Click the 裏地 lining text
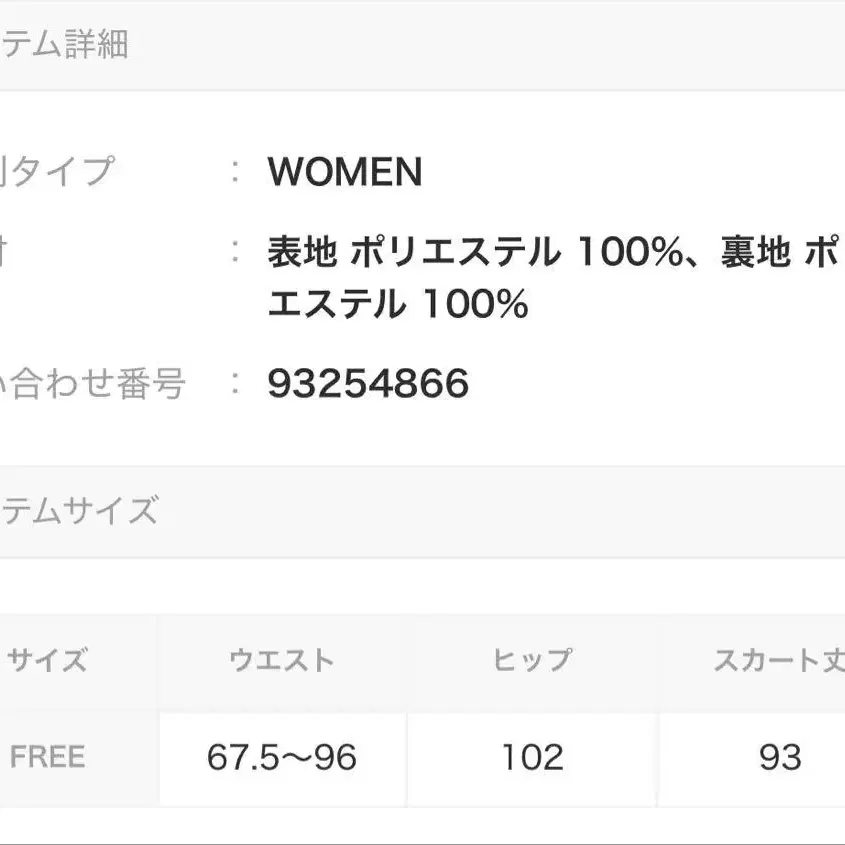The height and width of the screenshot is (845, 845). pyautogui.click(x=756, y=252)
